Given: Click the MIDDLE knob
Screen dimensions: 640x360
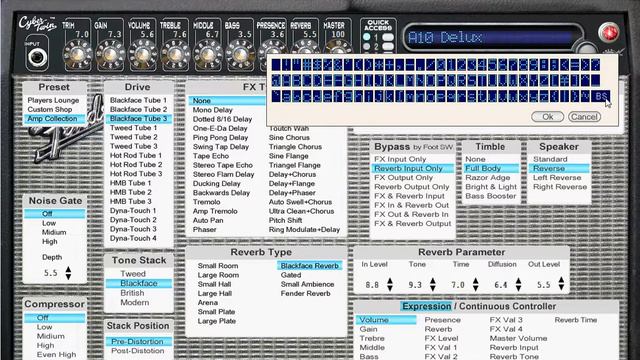Looking at the screenshot, I should coord(208,56).
